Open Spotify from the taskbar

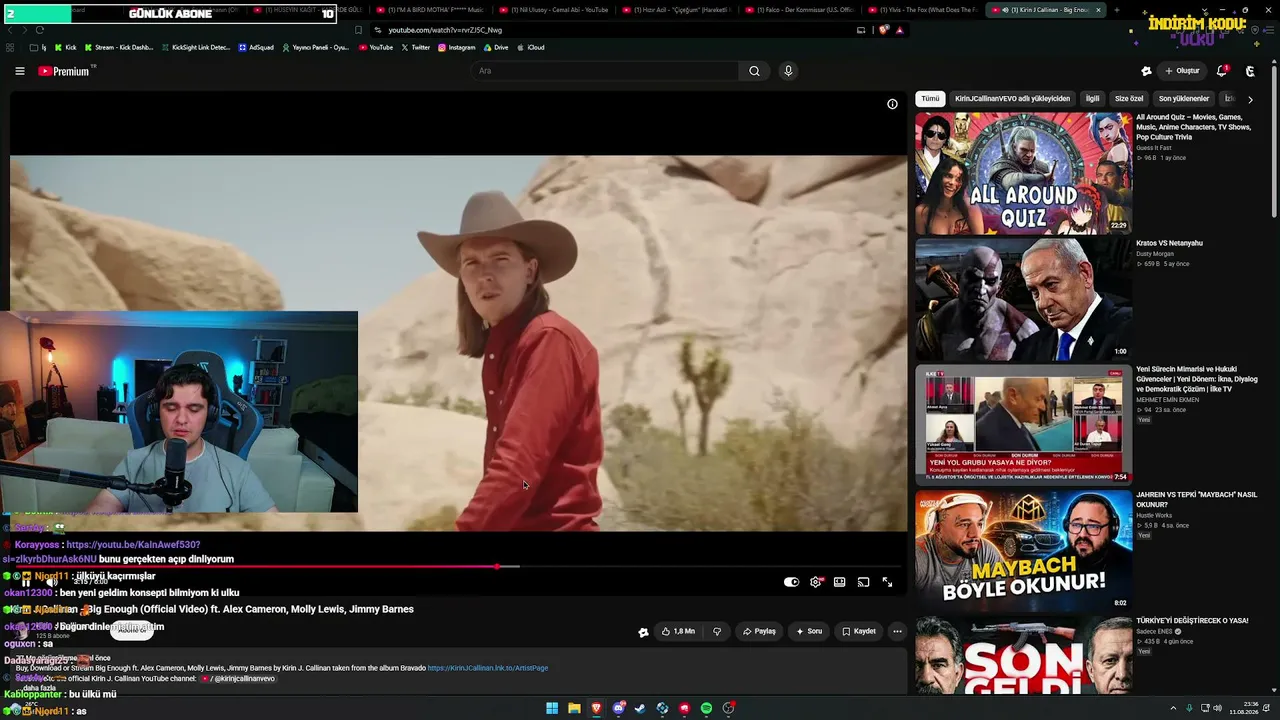(x=706, y=709)
